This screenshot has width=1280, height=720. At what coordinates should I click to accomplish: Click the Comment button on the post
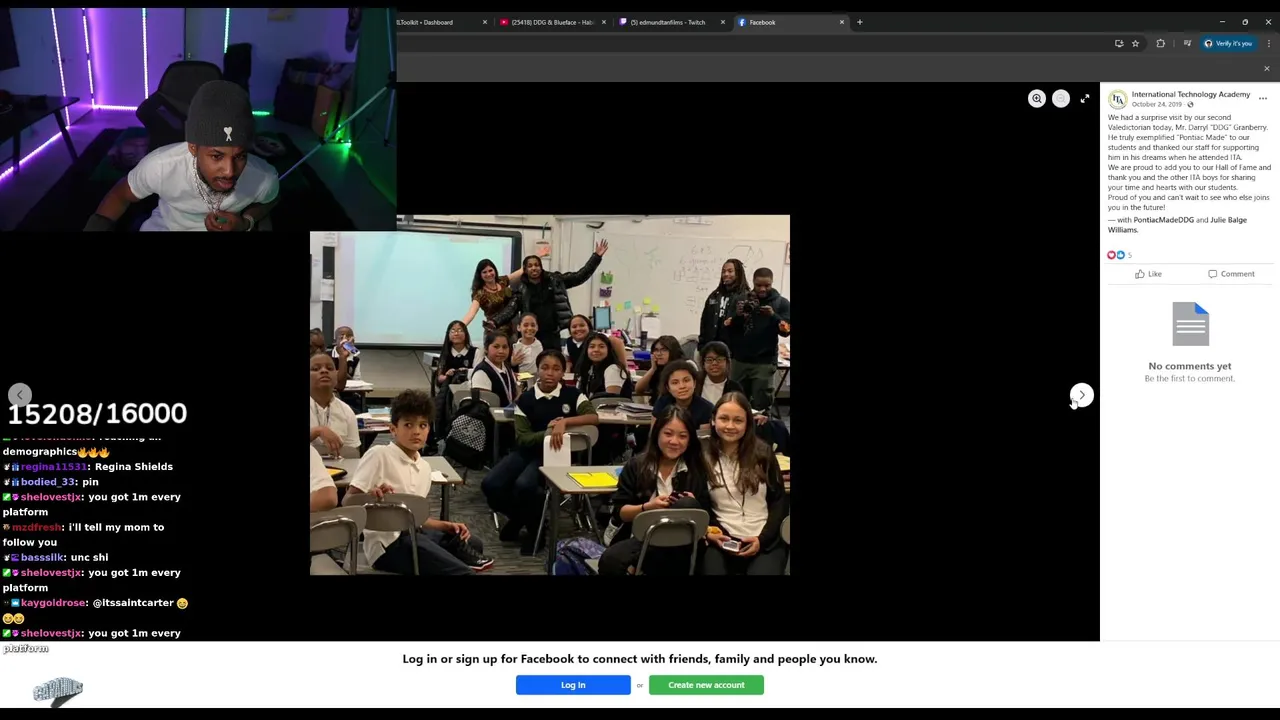click(x=1231, y=274)
